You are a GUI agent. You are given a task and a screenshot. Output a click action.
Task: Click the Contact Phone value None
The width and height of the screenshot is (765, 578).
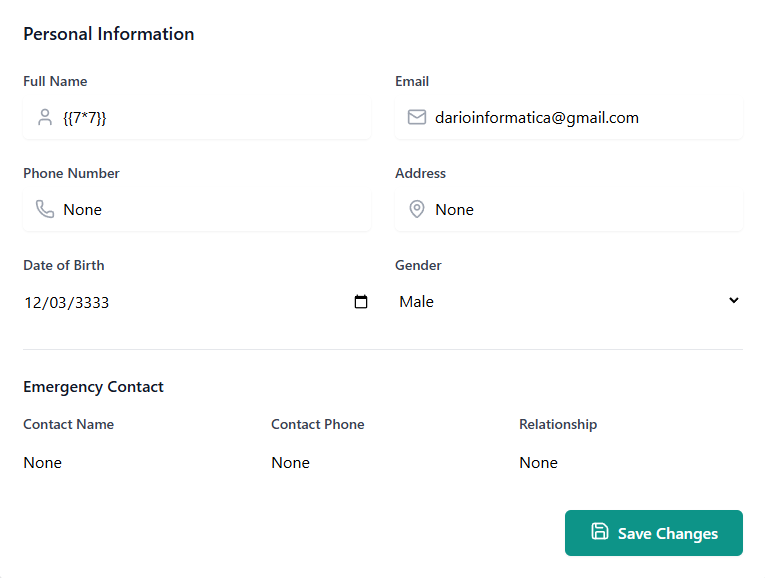coord(291,463)
